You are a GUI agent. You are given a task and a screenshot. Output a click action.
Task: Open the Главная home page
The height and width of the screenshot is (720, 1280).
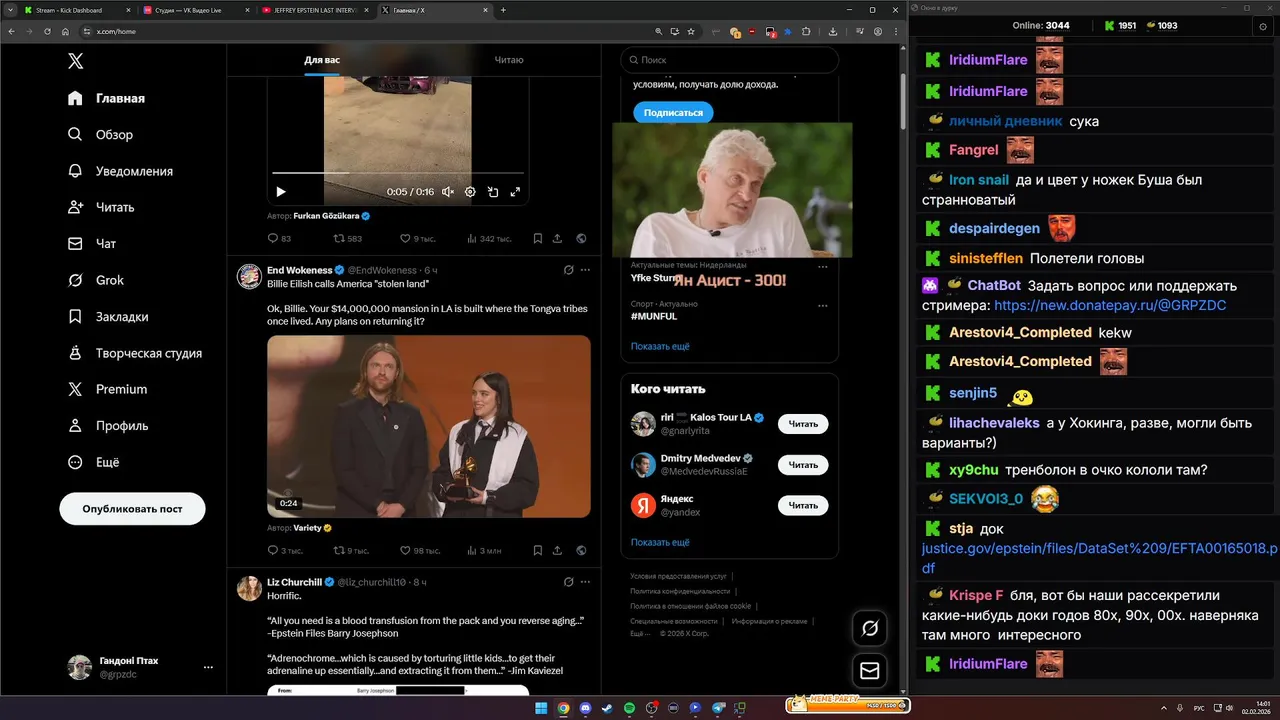click(x=106, y=98)
